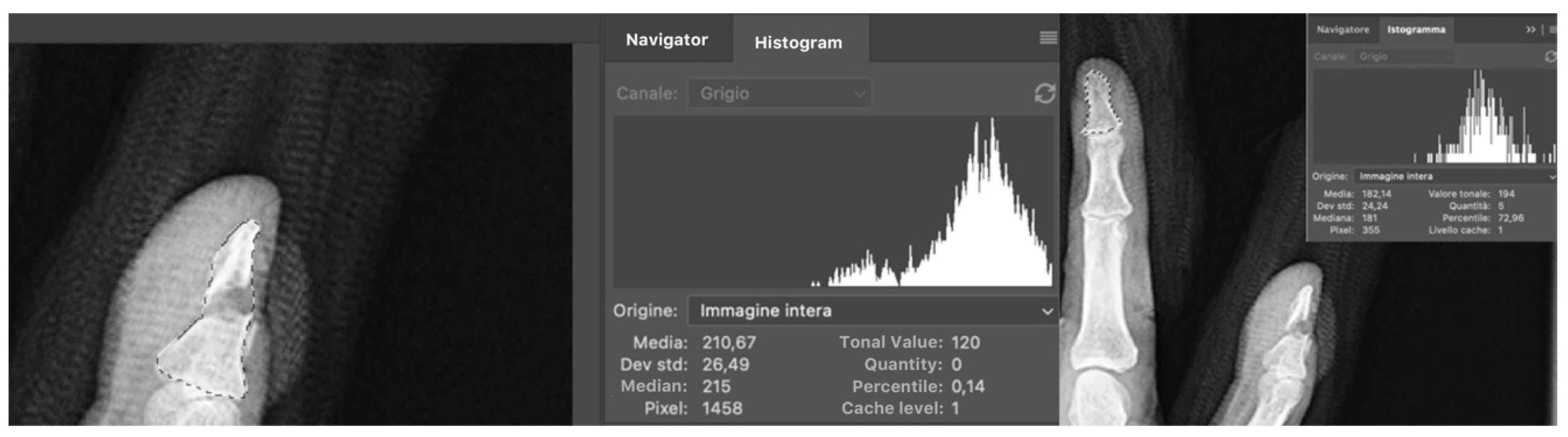
Task: Switch to the Navigator tab
Action: point(666,40)
